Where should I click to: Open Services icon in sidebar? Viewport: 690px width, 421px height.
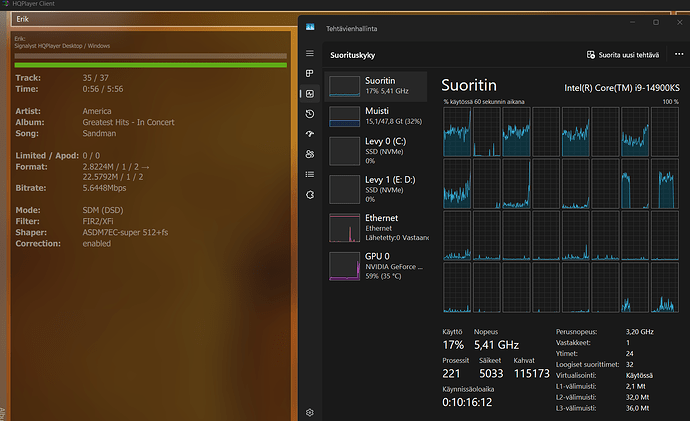[x=310, y=194]
